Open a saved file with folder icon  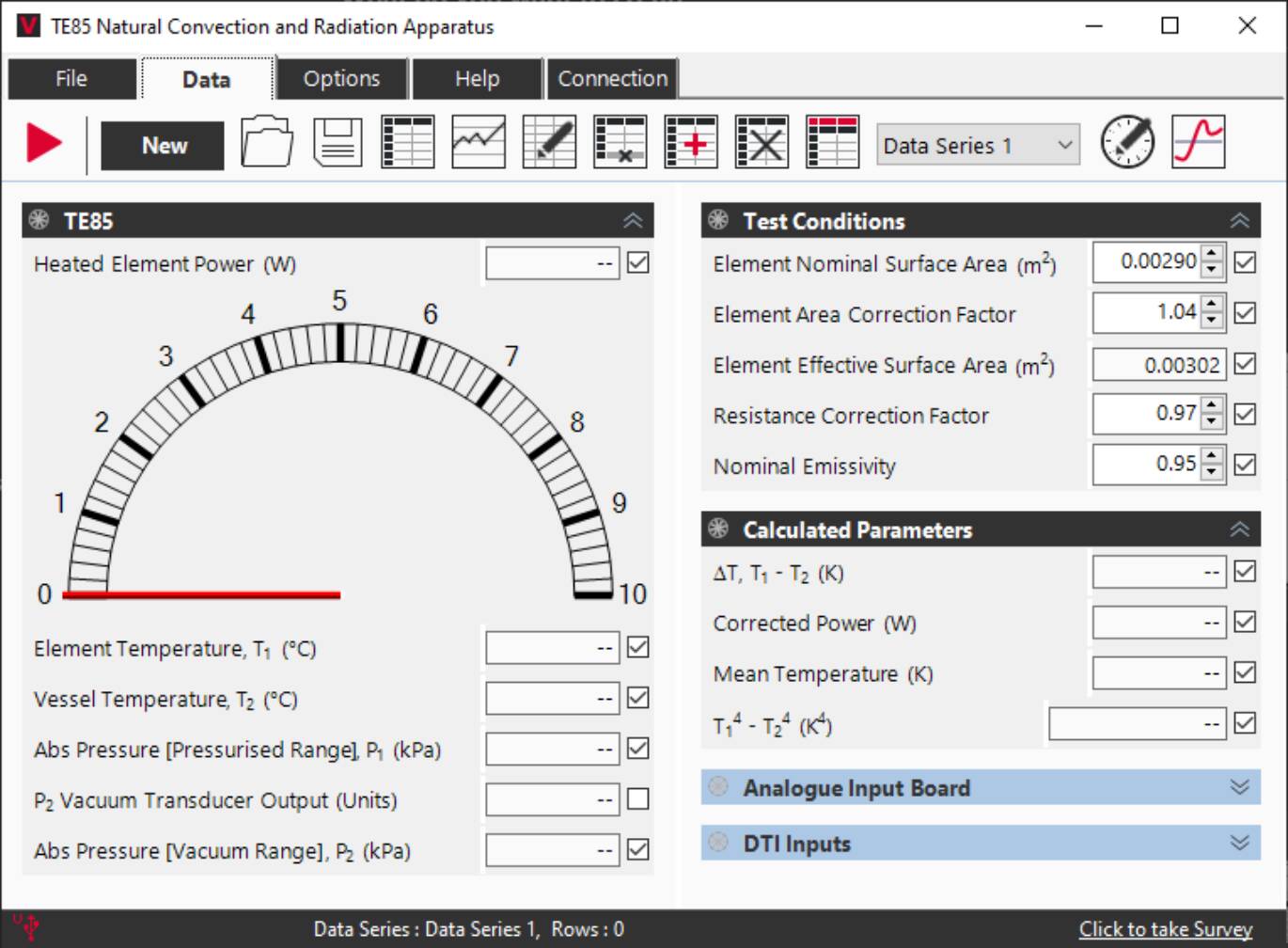click(267, 143)
